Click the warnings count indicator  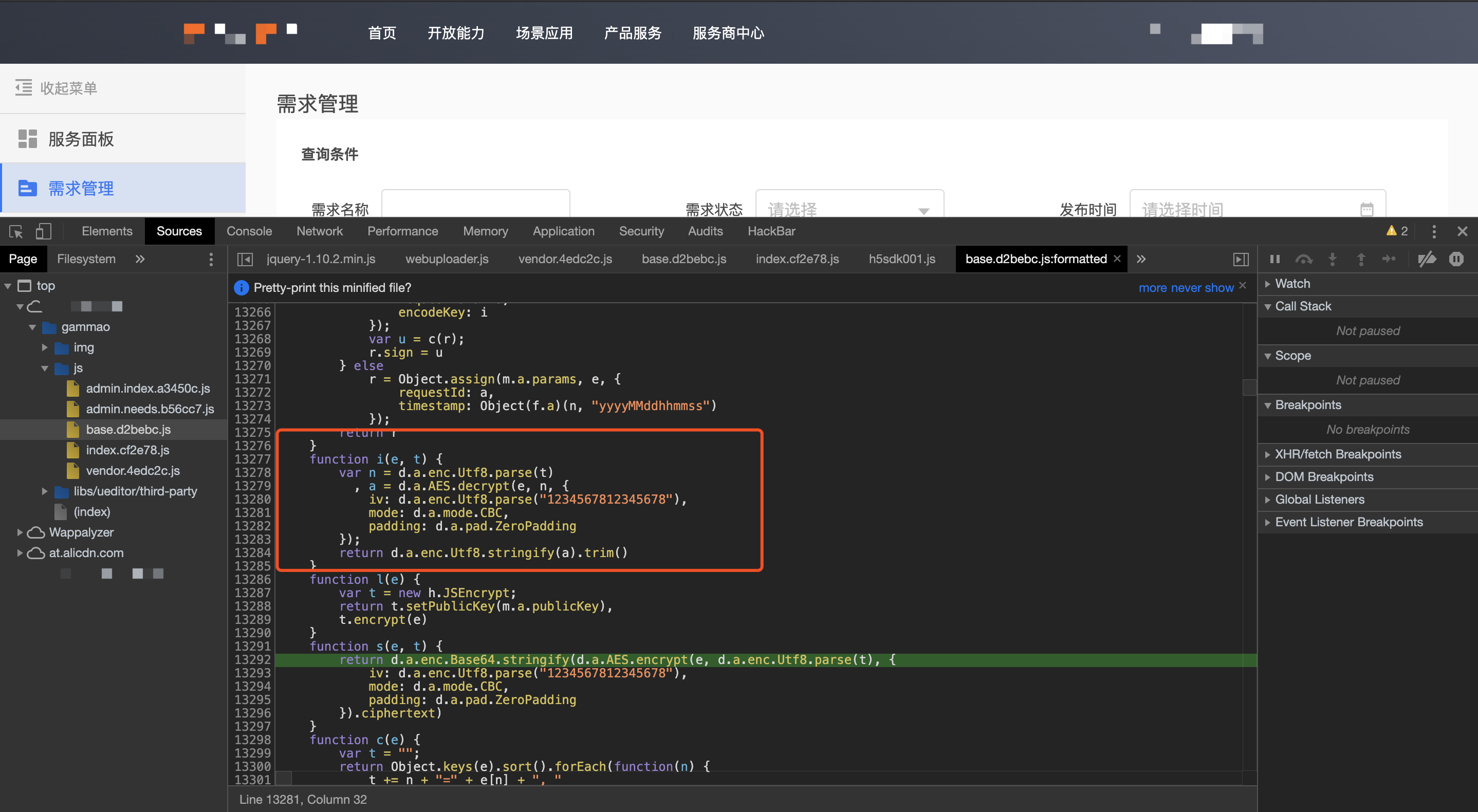pyautogui.click(x=1397, y=231)
